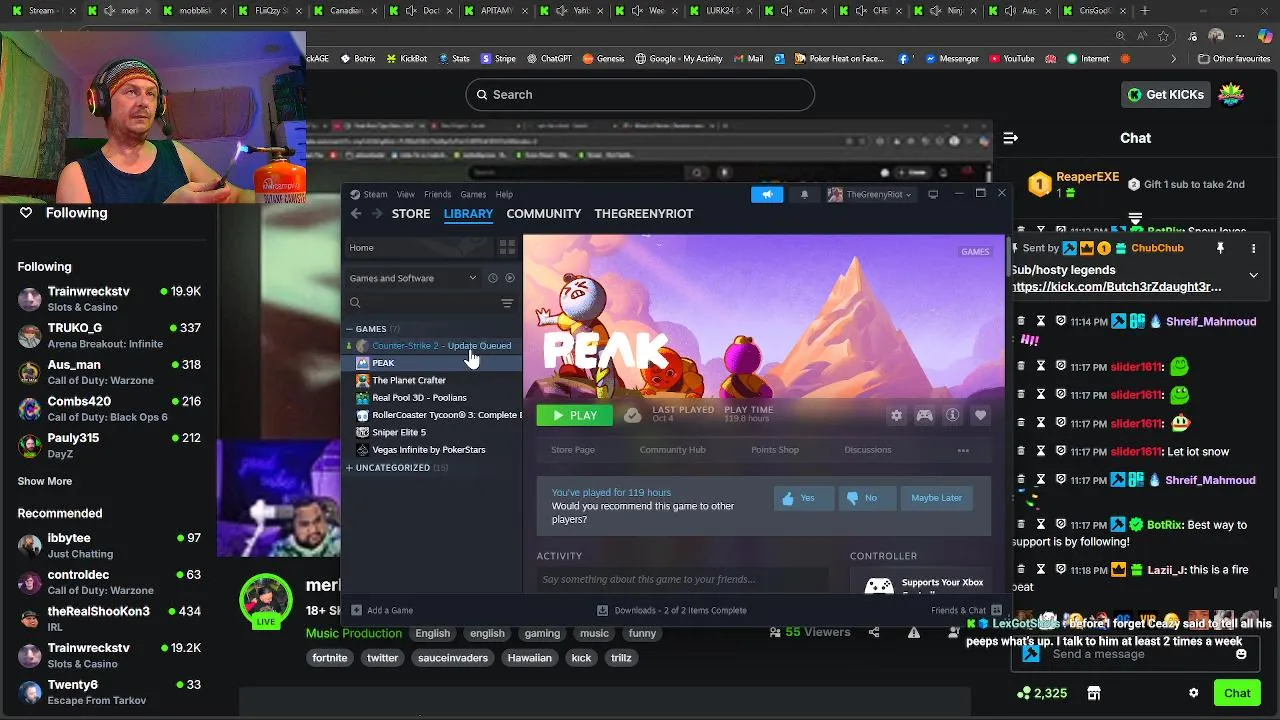Screen dimensions: 1280x720
Task: Toggle sort by recent activity clock icon
Action: pyautogui.click(x=492, y=278)
